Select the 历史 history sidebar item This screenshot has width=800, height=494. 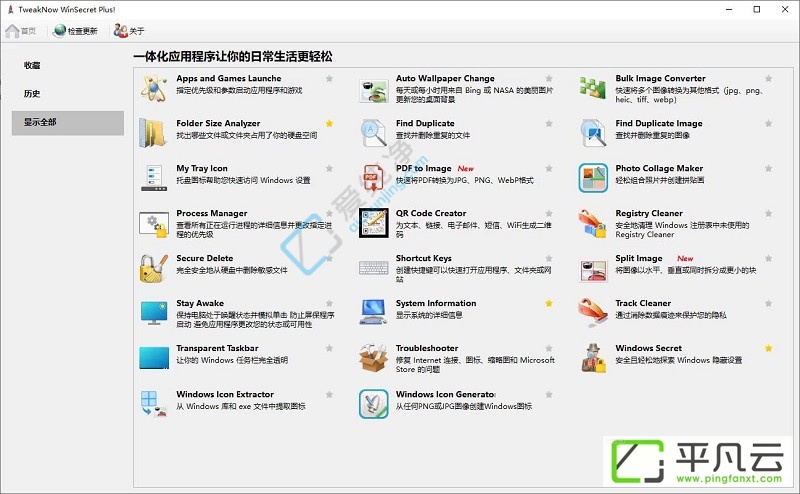(68, 93)
